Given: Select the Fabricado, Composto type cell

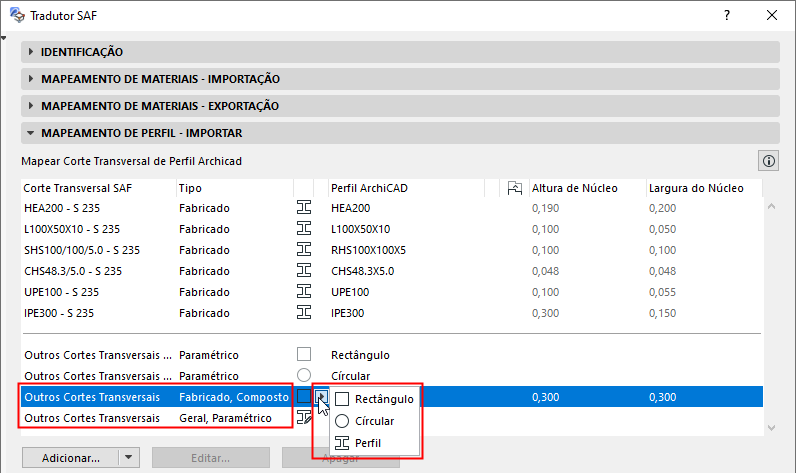Looking at the screenshot, I should (234, 397).
